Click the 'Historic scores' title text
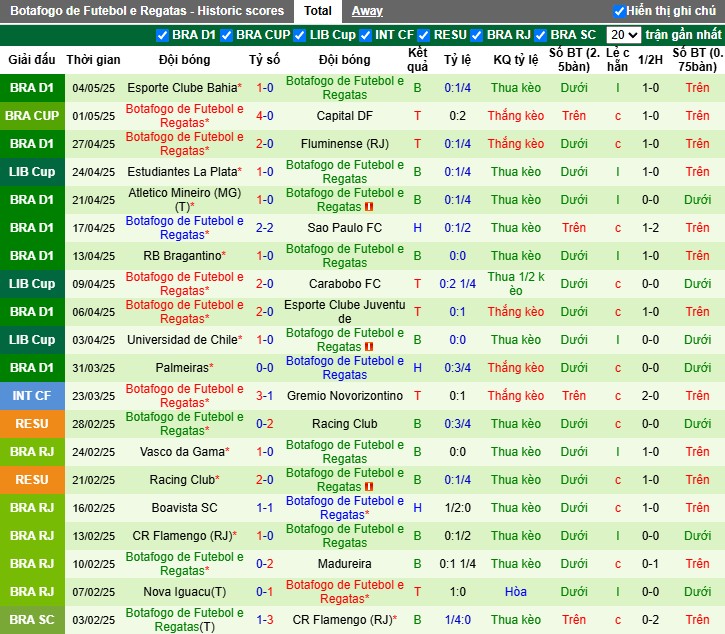Viewport: 725px width, 634px height. [240, 11]
